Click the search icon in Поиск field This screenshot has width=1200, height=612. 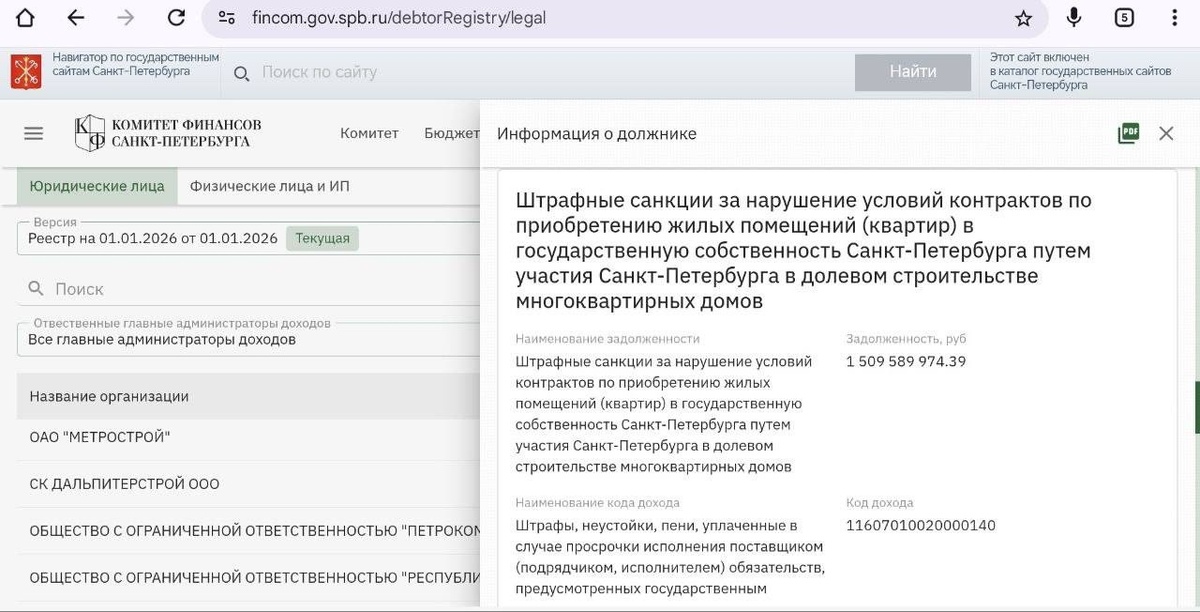pos(36,288)
